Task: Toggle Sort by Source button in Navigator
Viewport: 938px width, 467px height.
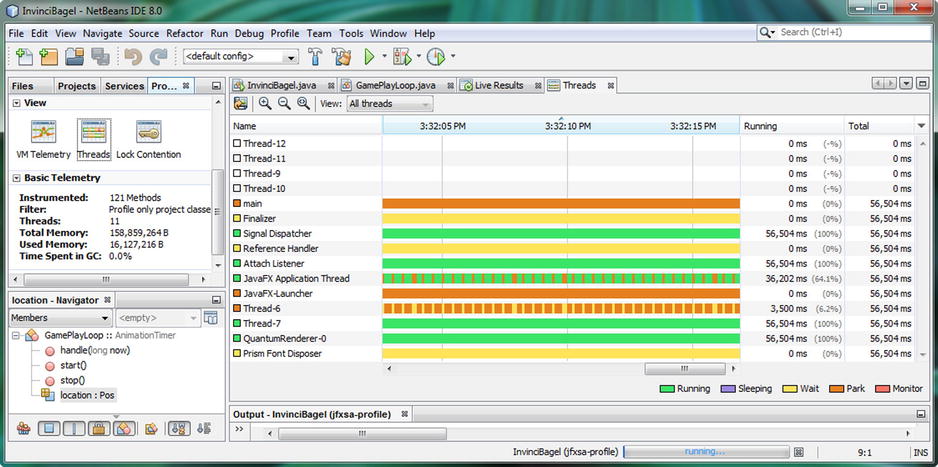Action: pos(203,428)
